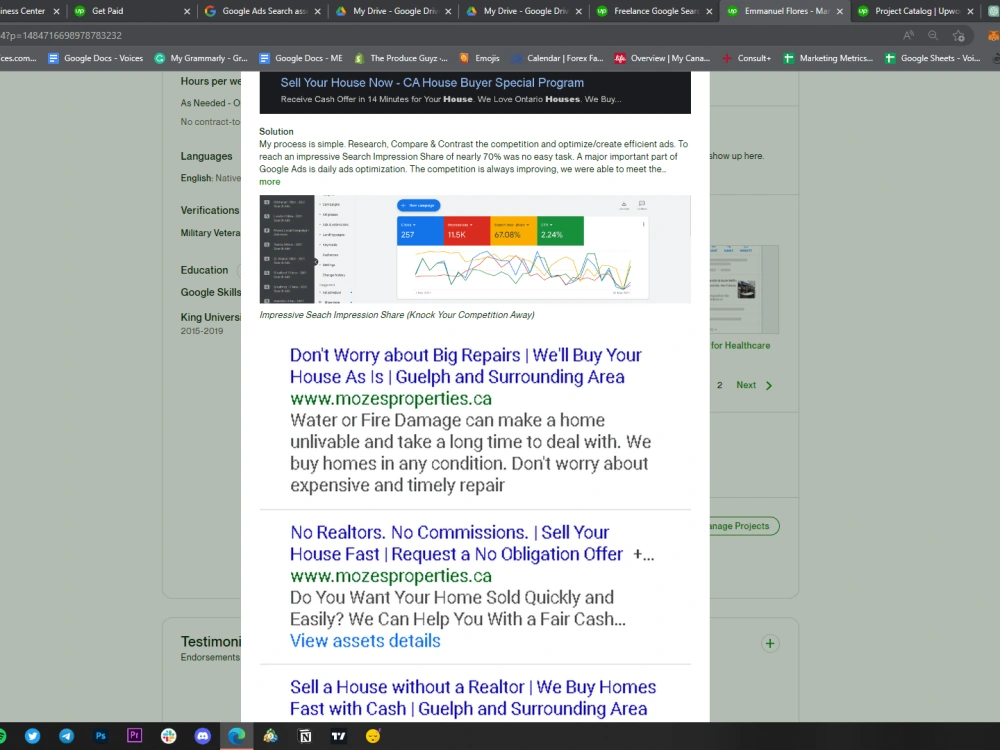Click the sleeping emoji taskbar icon
This screenshot has height=750, width=1000.
(373, 736)
